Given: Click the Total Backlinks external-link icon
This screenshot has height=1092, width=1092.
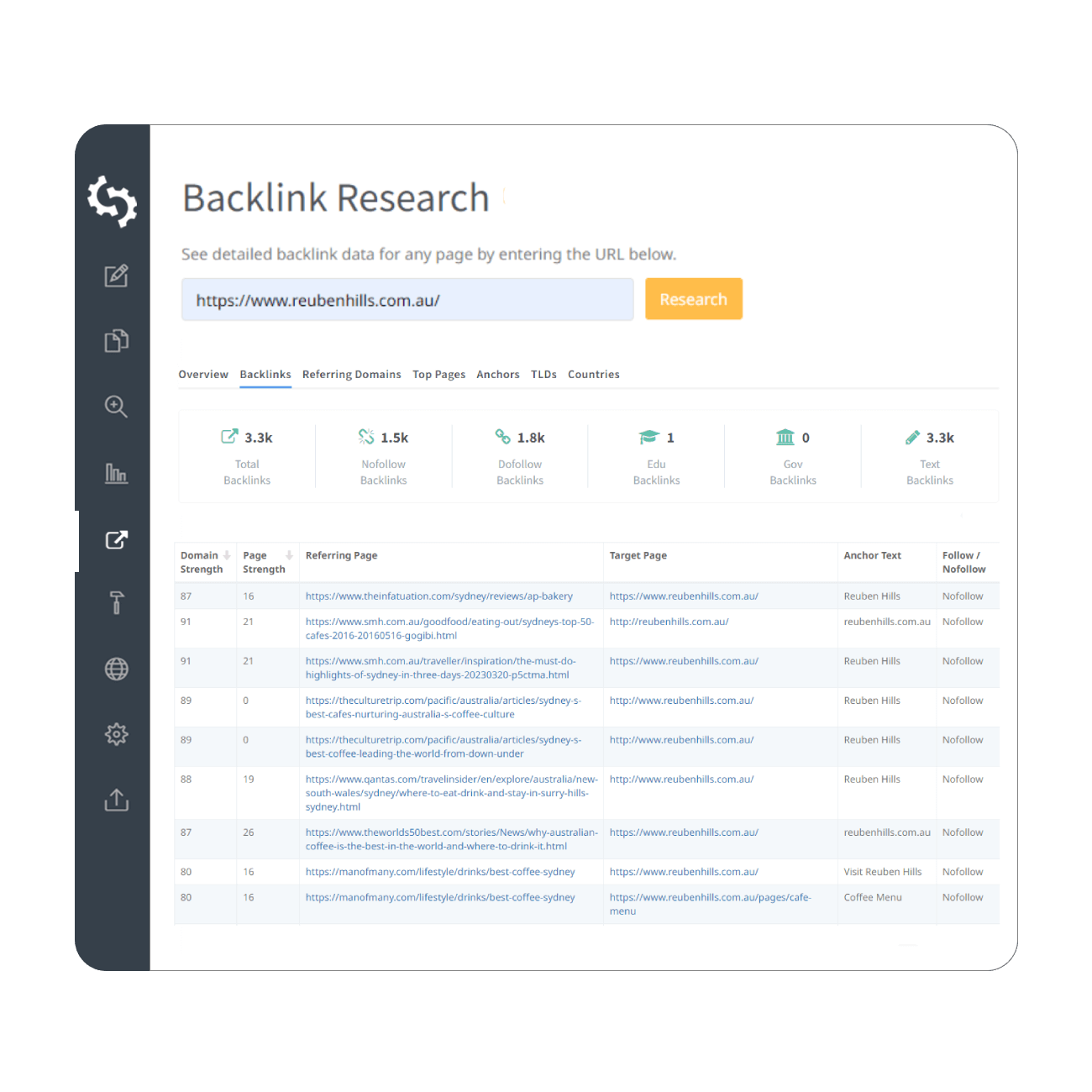Looking at the screenshot, I should (228, 436).
